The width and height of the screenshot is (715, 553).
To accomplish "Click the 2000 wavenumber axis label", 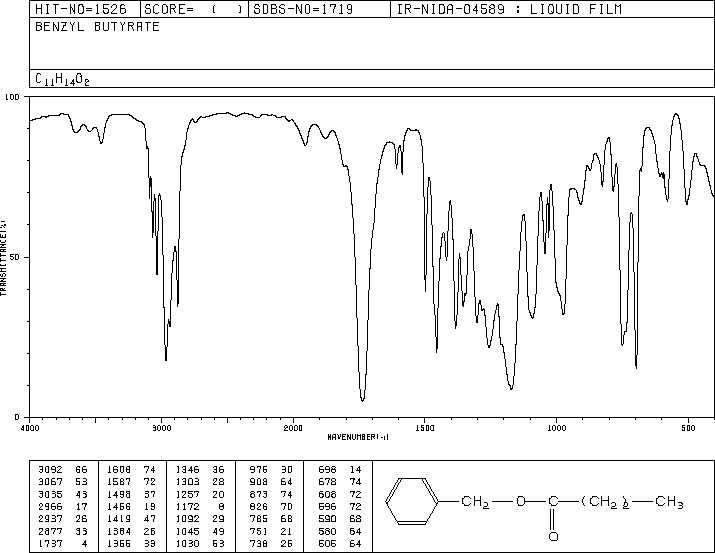I will [x=293, y=428].
